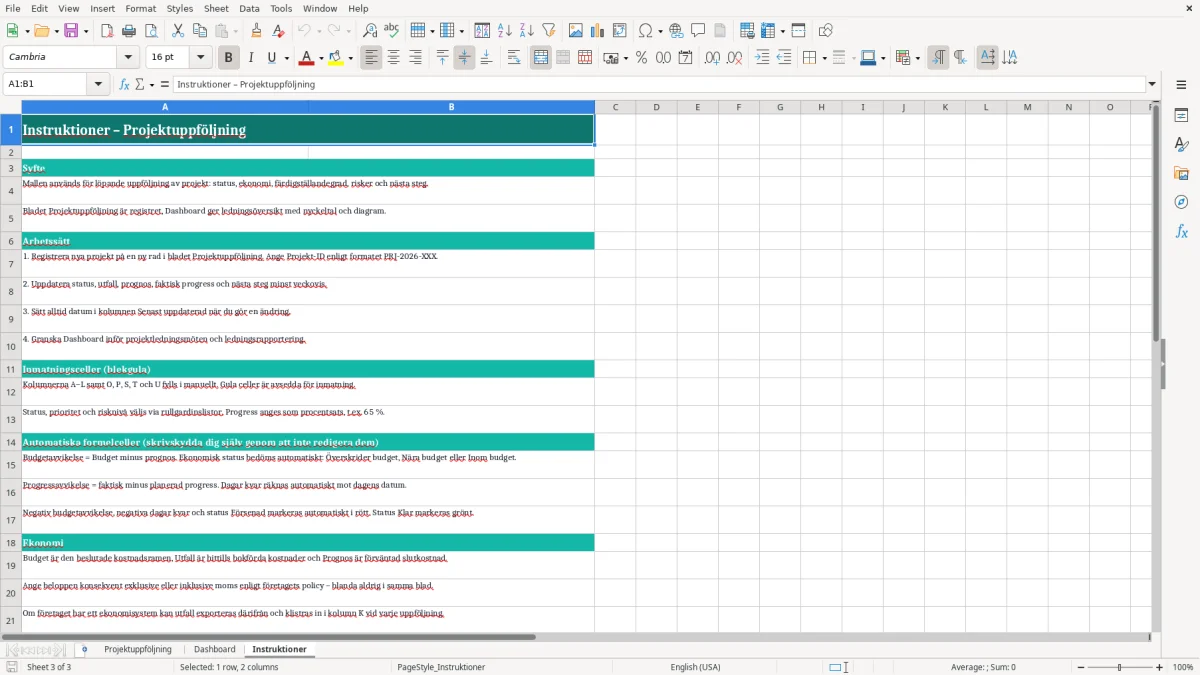
Task: Open the Data menu
Action: point(249,8)
